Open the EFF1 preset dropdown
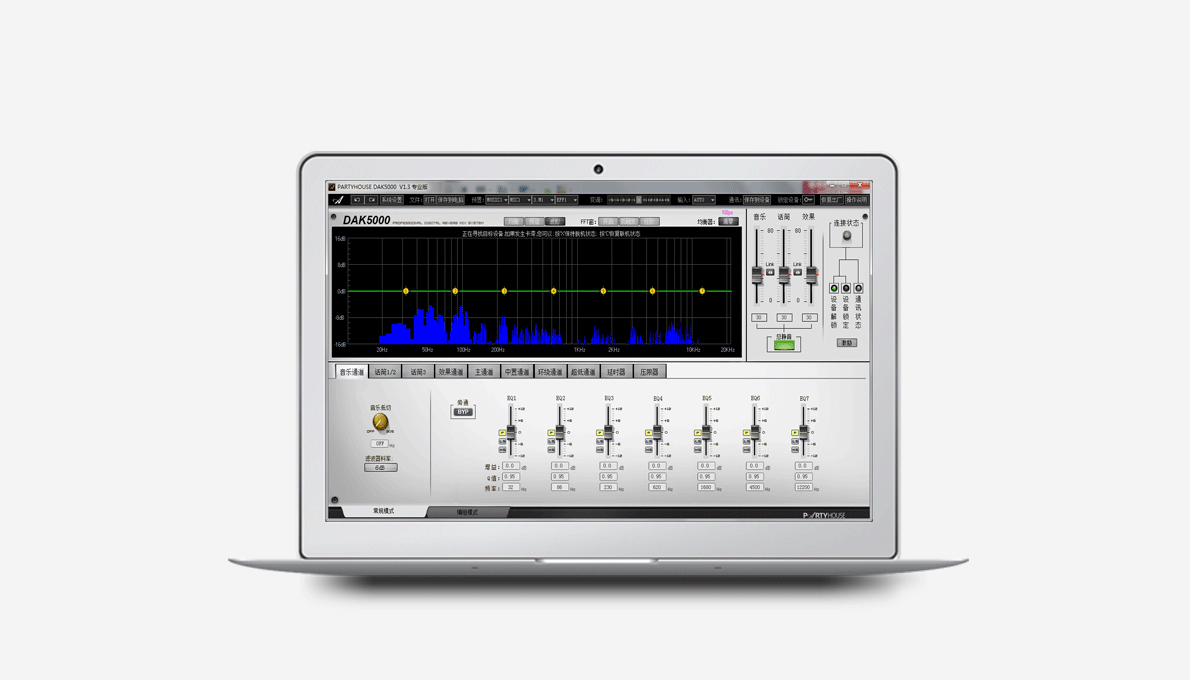 tap(567, 200)
